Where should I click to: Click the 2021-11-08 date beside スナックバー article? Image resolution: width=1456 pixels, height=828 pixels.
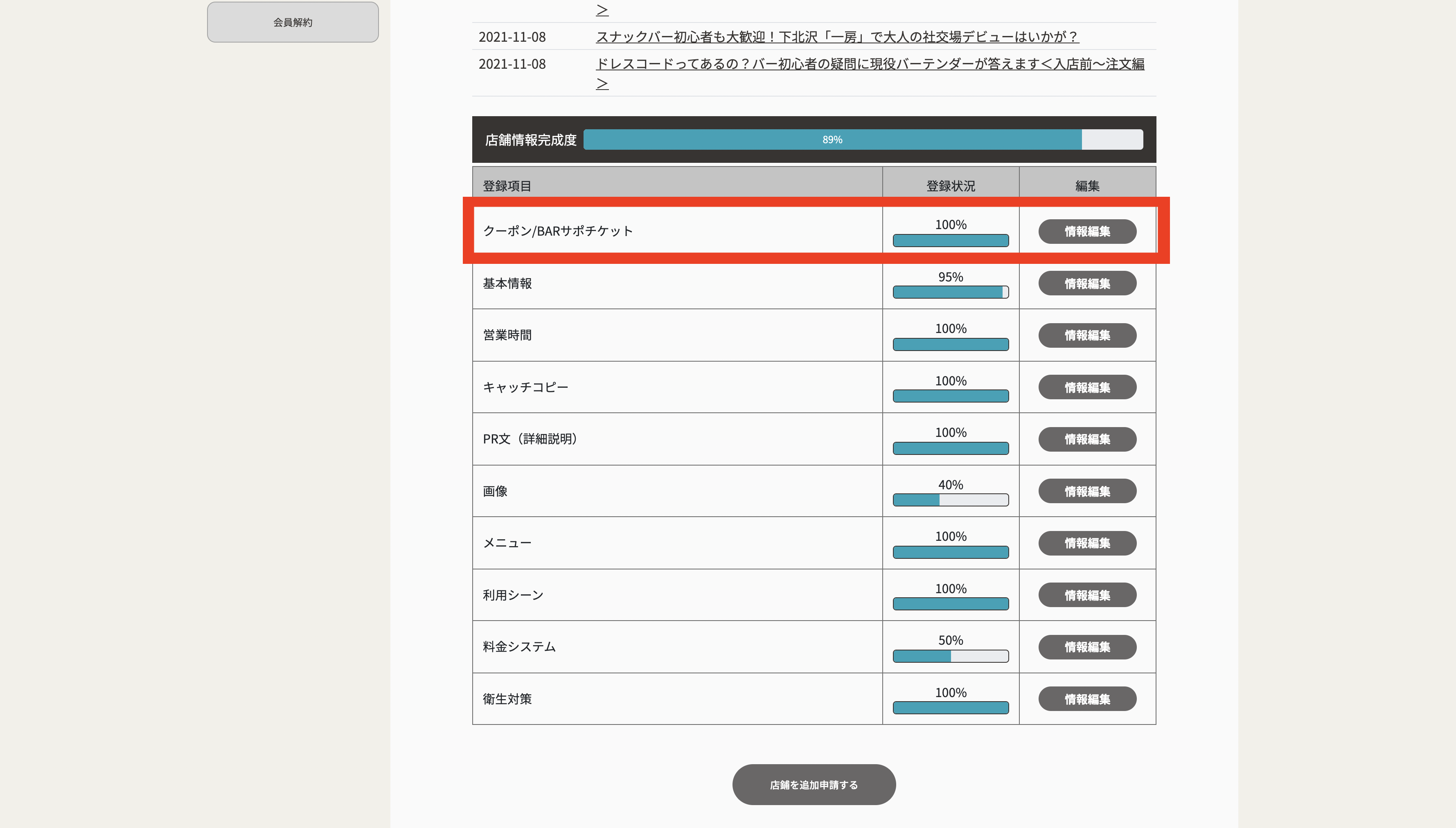[x=512, y=37]
